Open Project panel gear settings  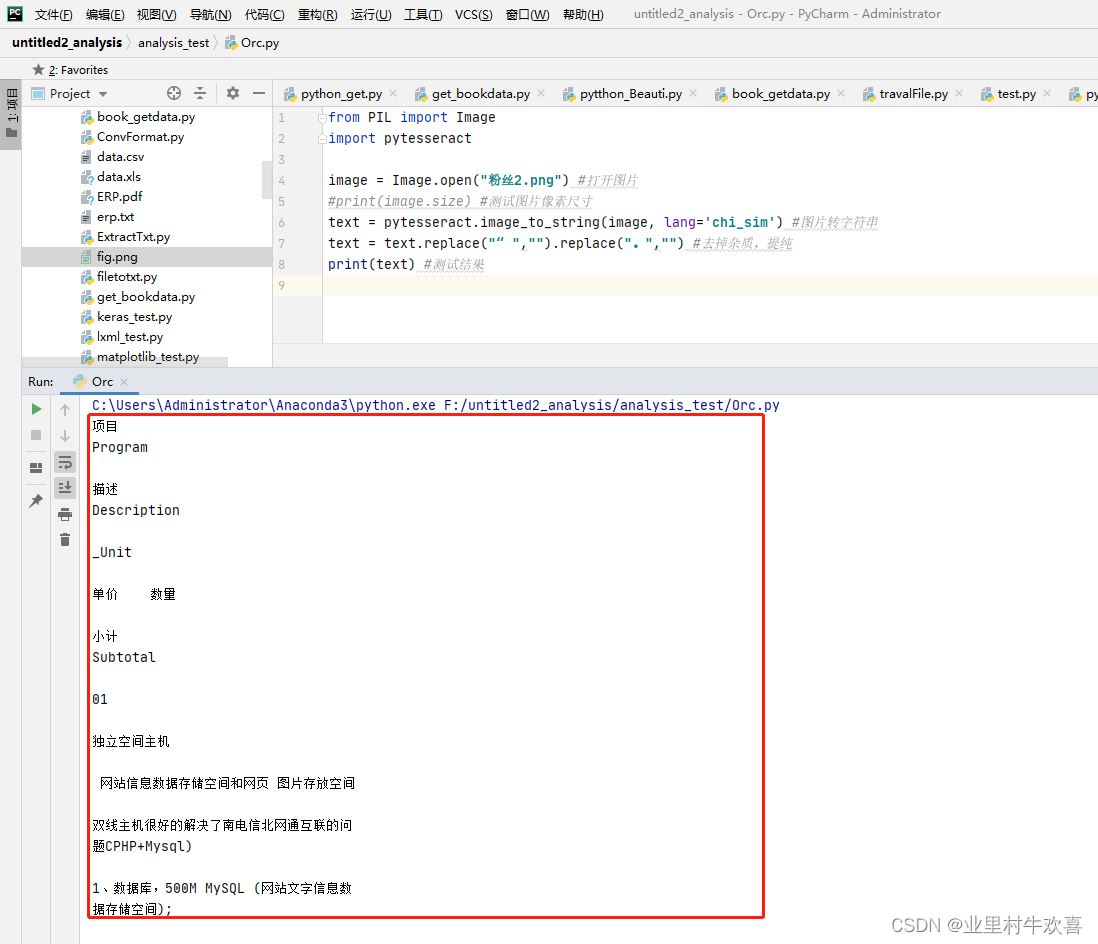(x=233, y=93)
